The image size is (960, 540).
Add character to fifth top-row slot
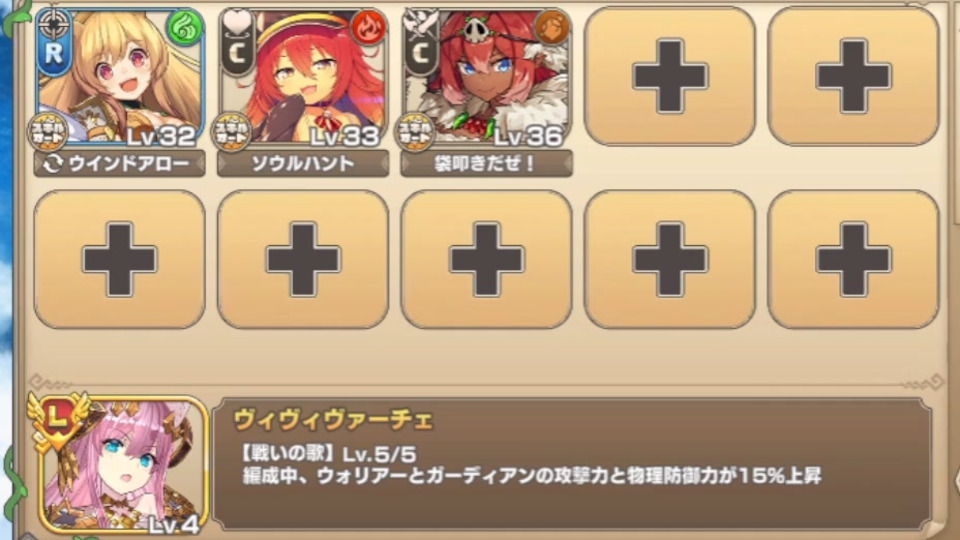(x=853, y=77)
